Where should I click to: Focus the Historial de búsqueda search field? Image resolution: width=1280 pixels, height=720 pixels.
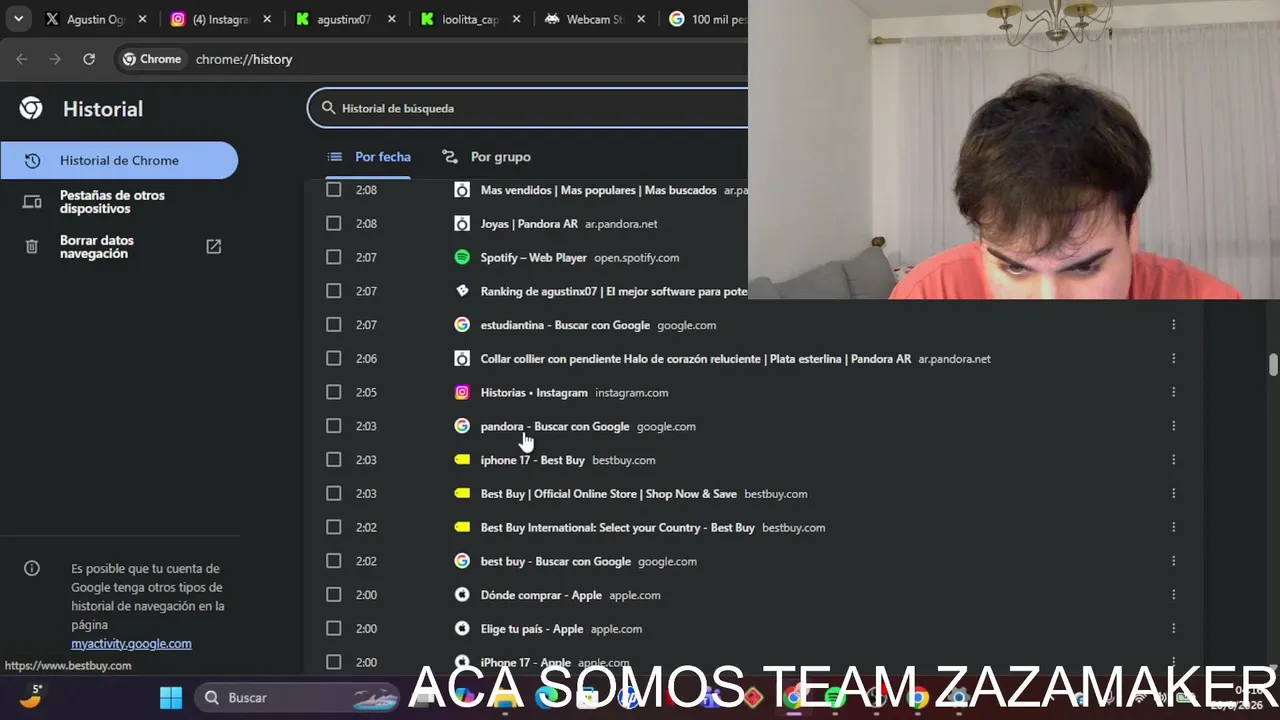coord(528,108)
